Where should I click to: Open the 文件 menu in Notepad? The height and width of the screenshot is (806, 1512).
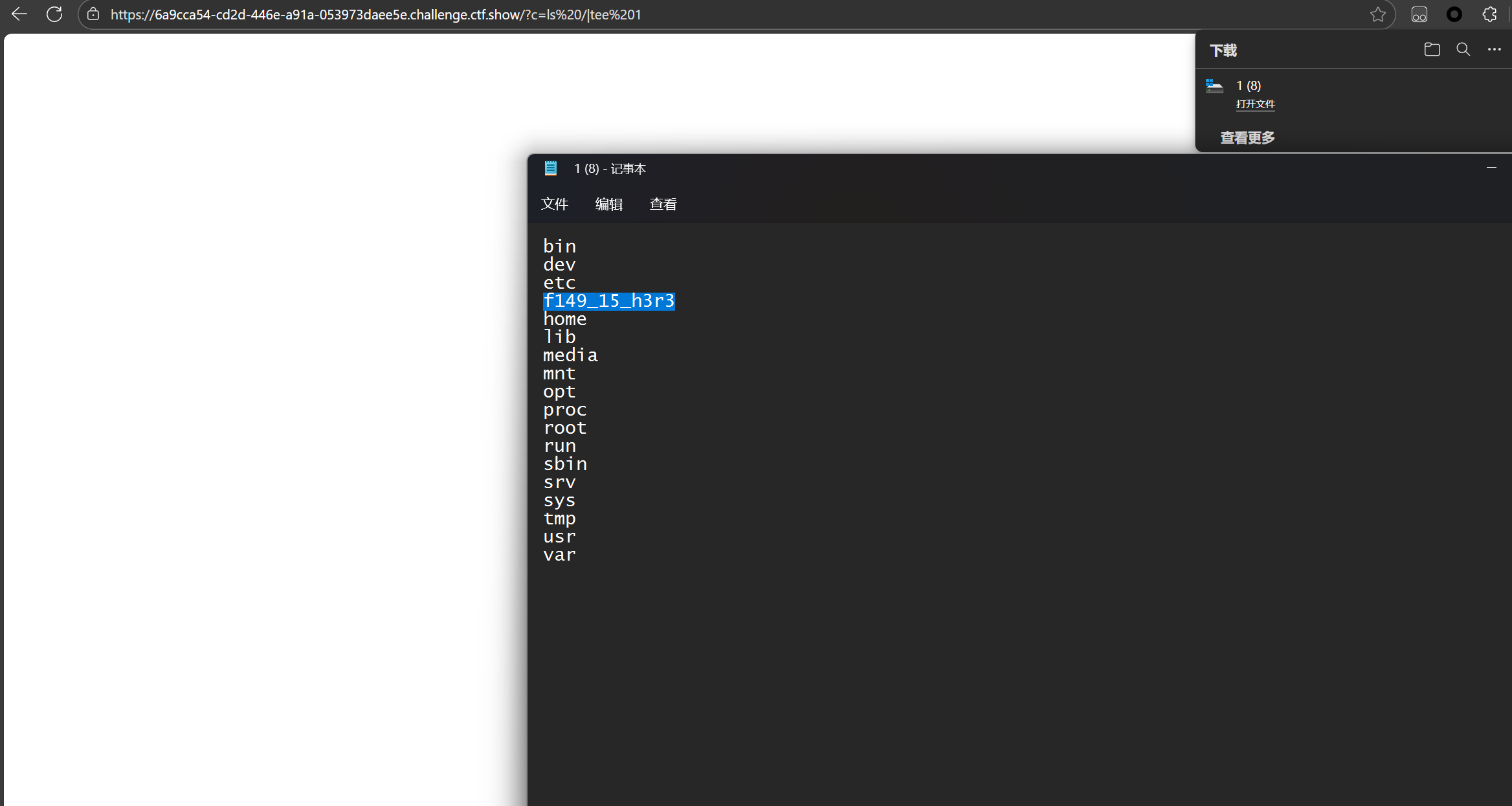(x=554, y=205)
